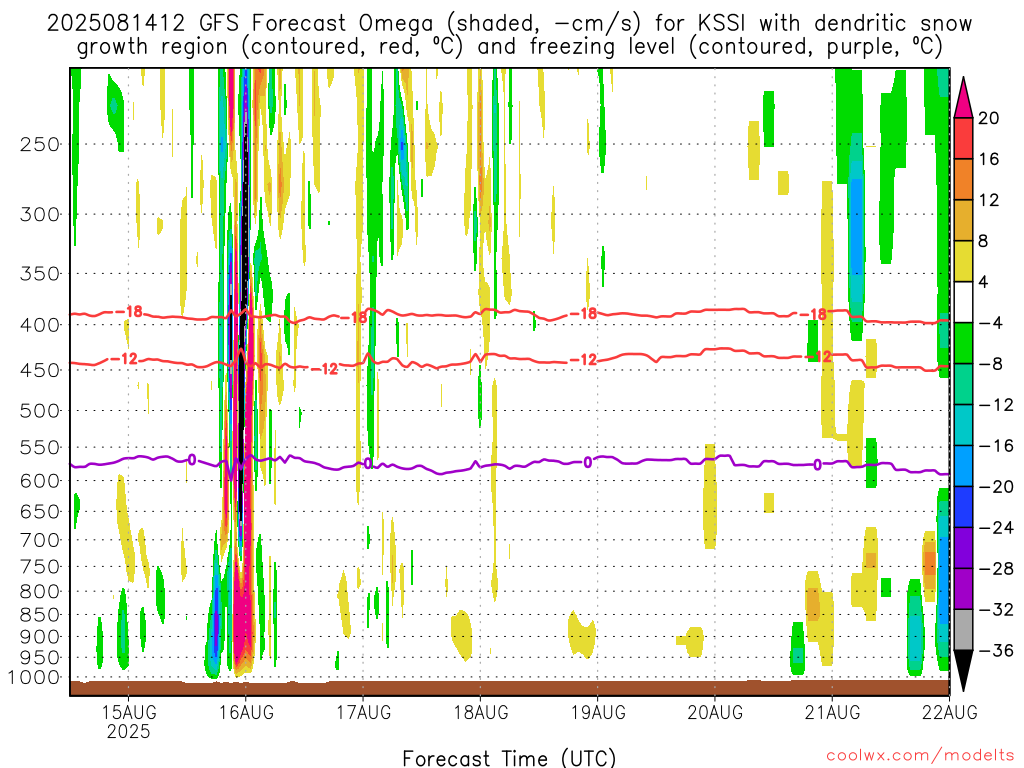Select the 17AUG date label

[364, 712]
